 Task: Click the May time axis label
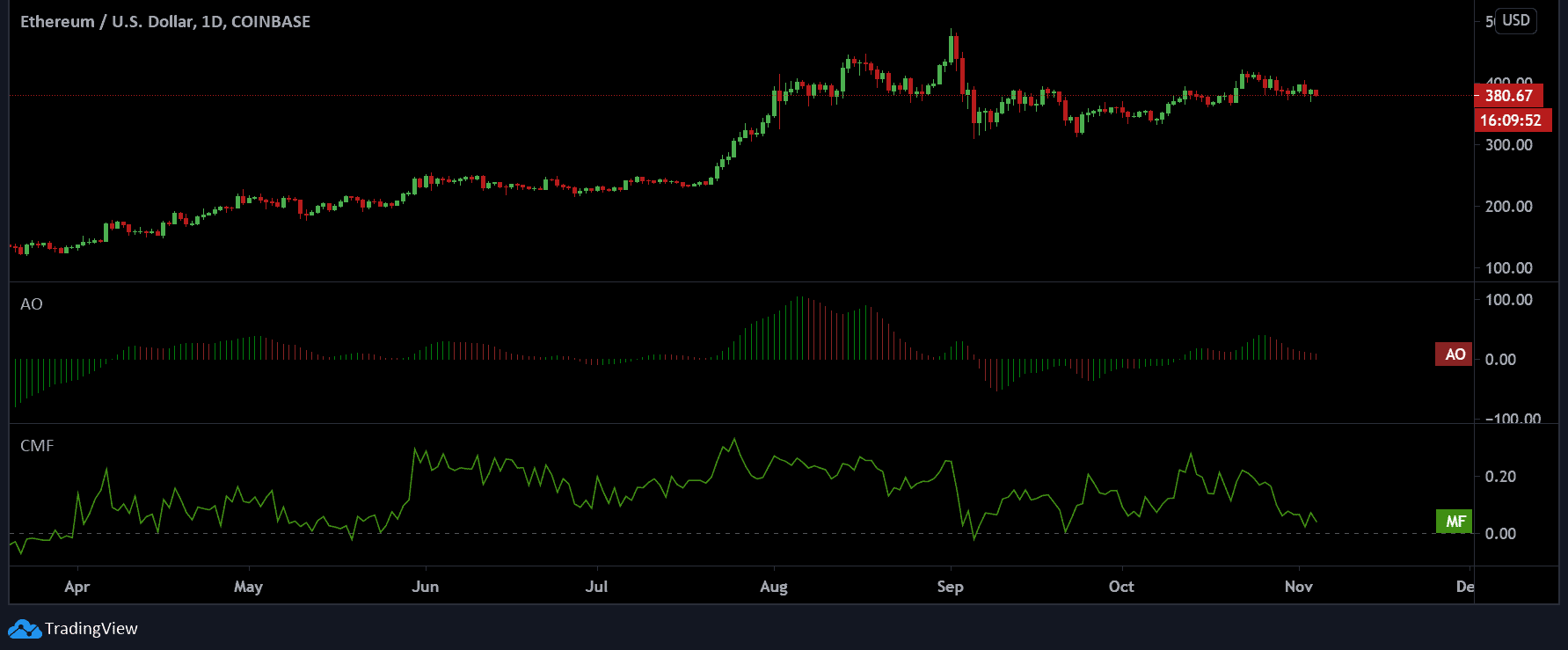pyautogui.click(x=249, y=587)
